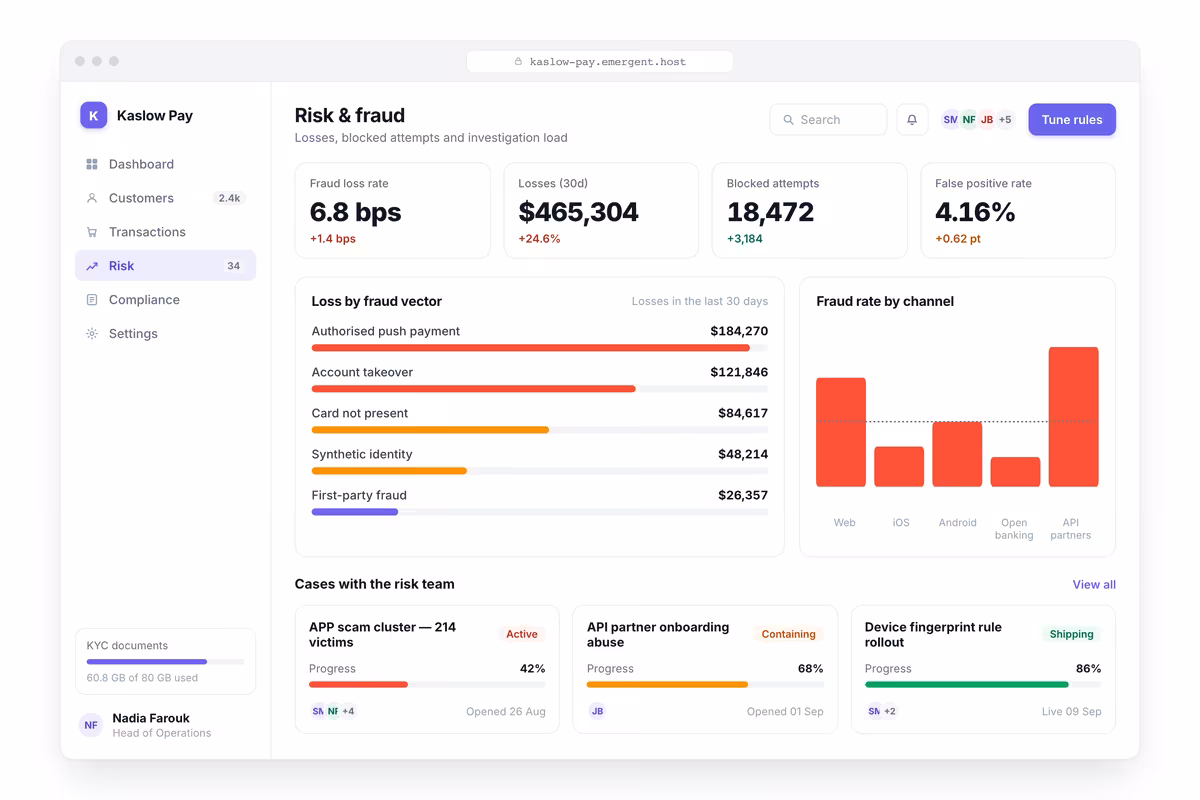Go to Transactions page
This screenshot has width=1200, height=800.
165,232
